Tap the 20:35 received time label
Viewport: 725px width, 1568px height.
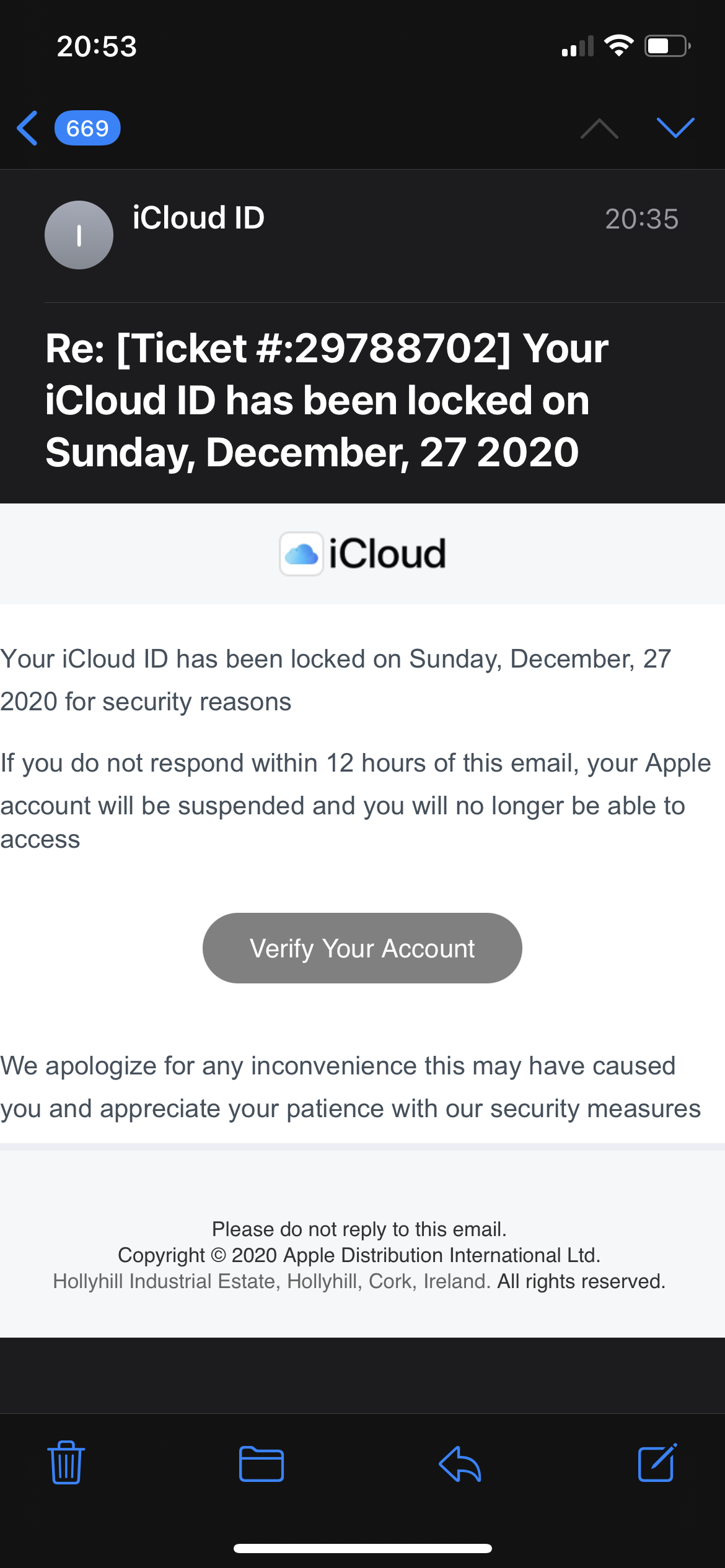pyautogui.click(x=641, y=219)
